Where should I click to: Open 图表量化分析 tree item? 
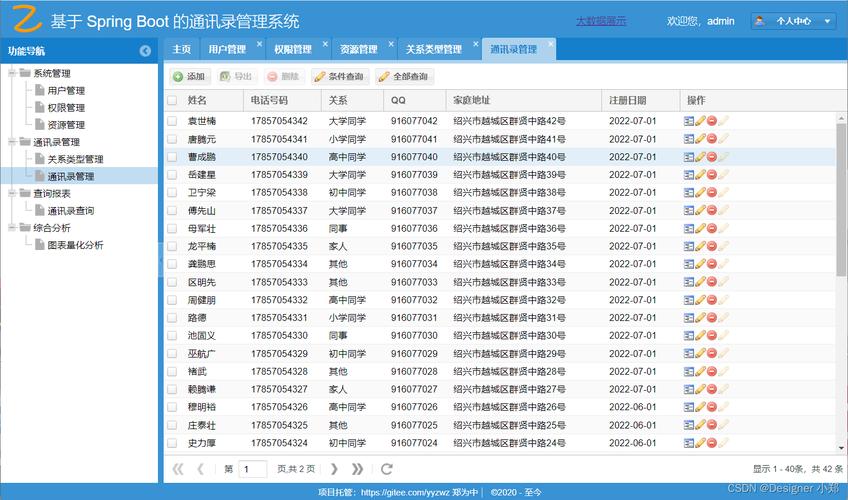click(75, 245)
